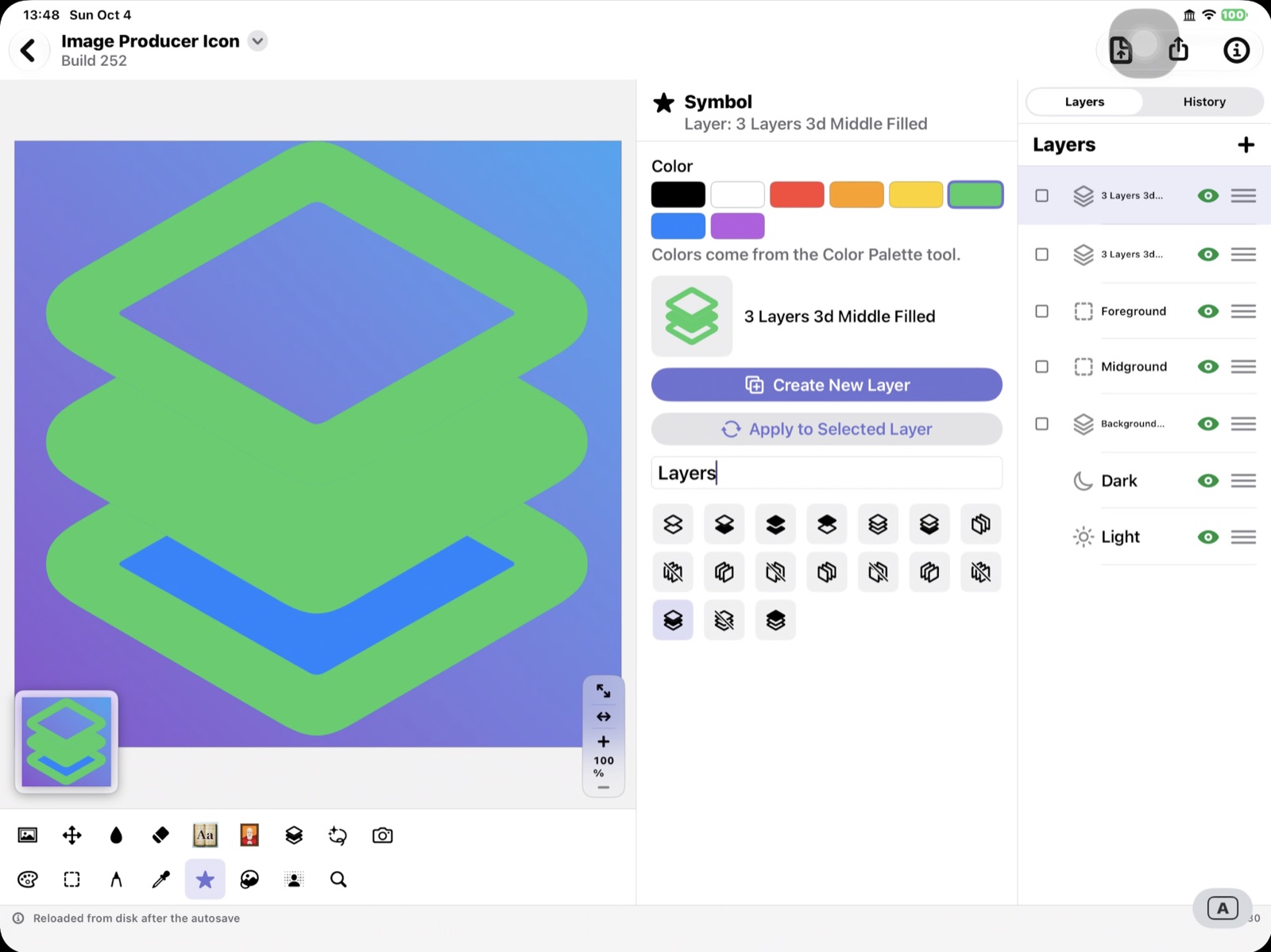
Task: Open the Color Palette tool
Action: 28,879
